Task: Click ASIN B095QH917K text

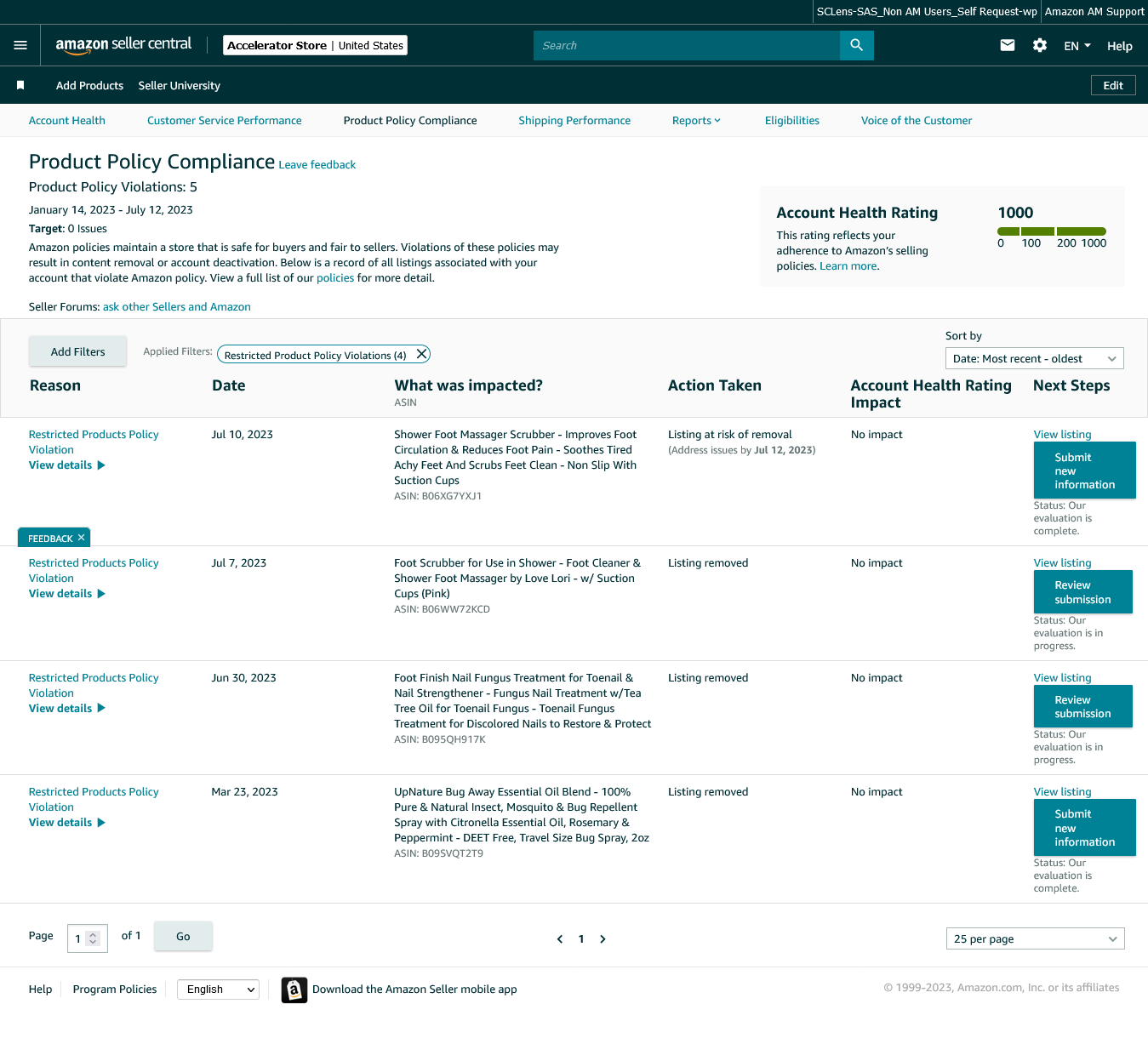Action: click(440, 739)
